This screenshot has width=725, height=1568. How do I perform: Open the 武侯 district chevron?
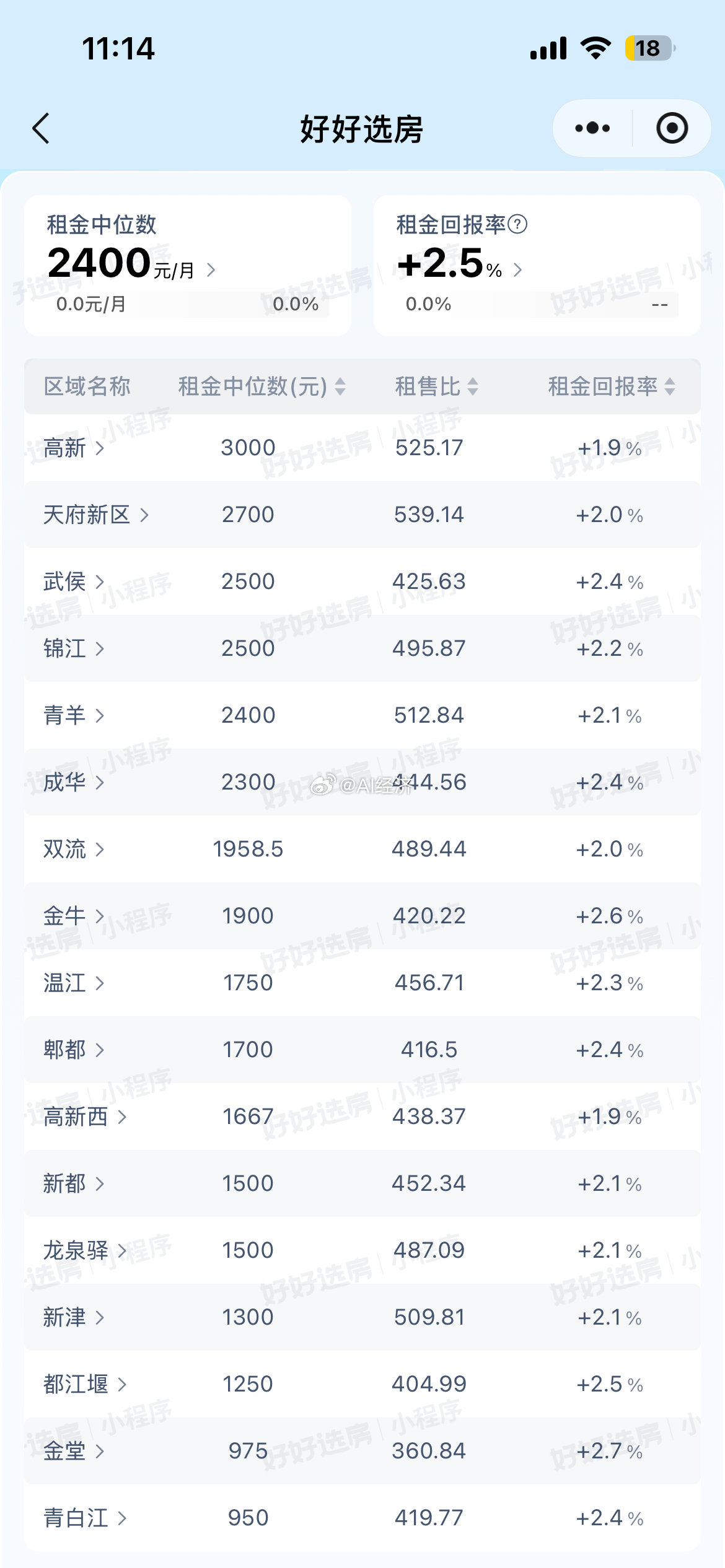point(100,581)
